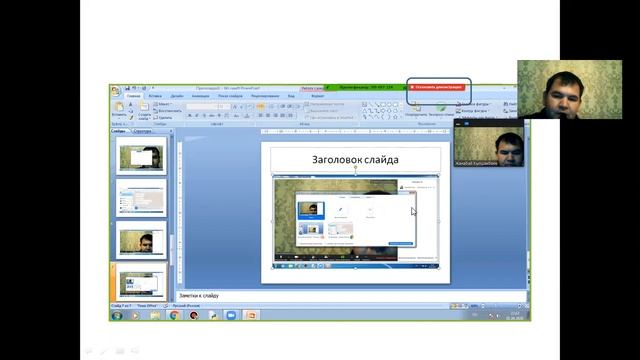Select the screenshot picture on the slide
Screen dimensions: 640x360
pos(356,222)
